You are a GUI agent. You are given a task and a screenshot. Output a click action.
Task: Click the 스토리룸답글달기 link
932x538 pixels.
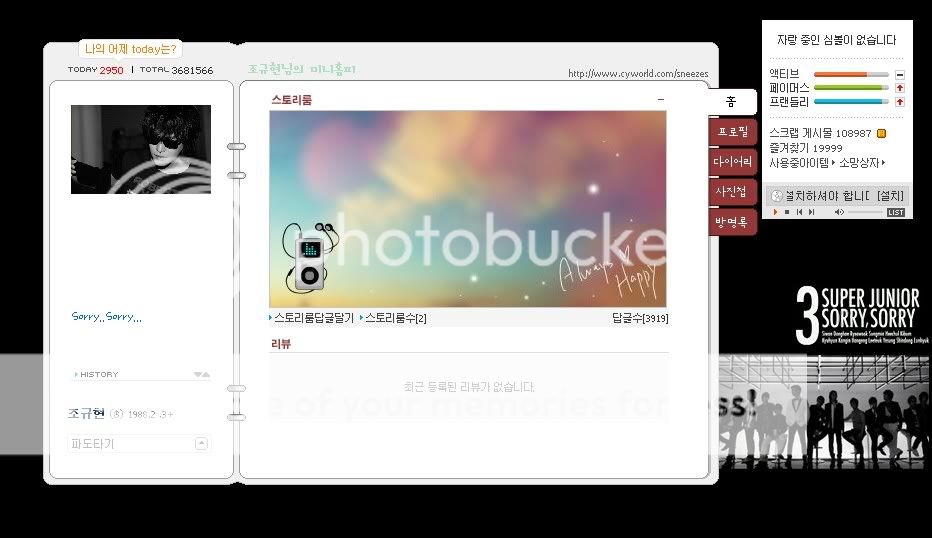coord(313,318)
